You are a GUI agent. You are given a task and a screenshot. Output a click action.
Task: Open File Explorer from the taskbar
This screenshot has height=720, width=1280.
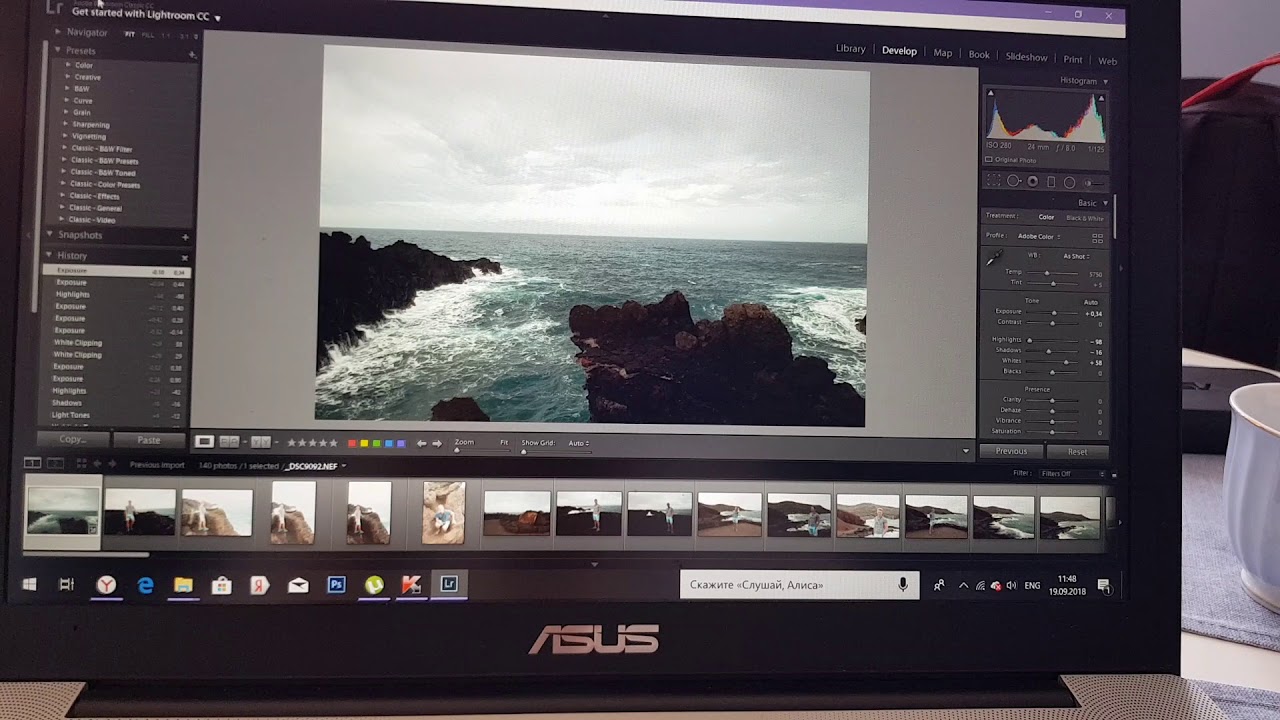(x=183, y=585)
